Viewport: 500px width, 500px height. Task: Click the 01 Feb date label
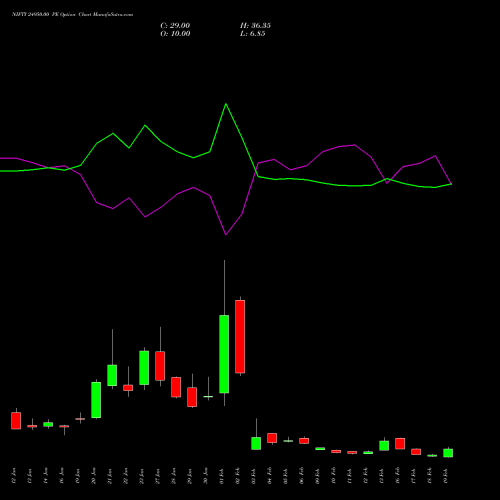point(222,476)
